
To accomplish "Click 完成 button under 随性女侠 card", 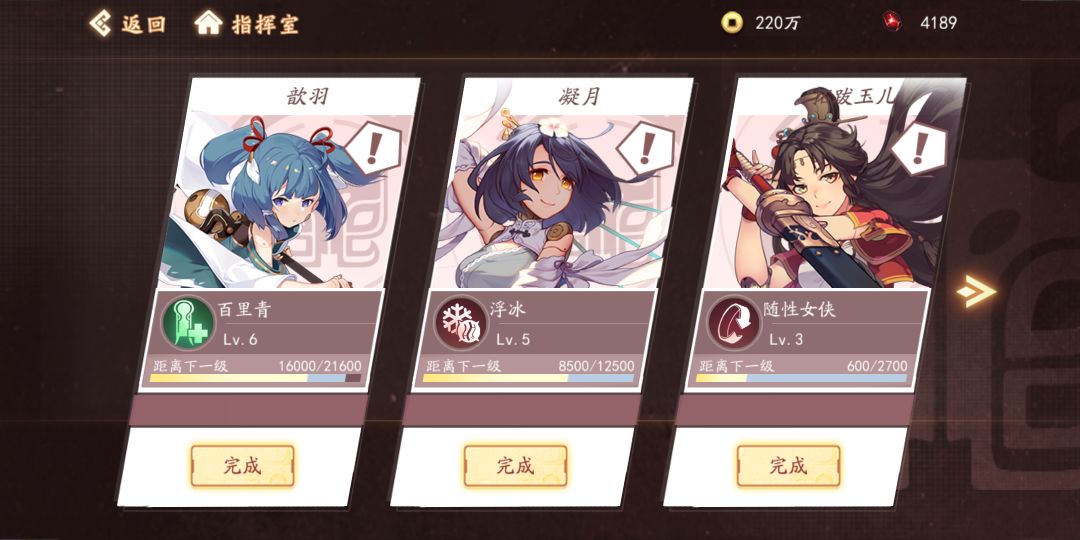I will point(789,466).
